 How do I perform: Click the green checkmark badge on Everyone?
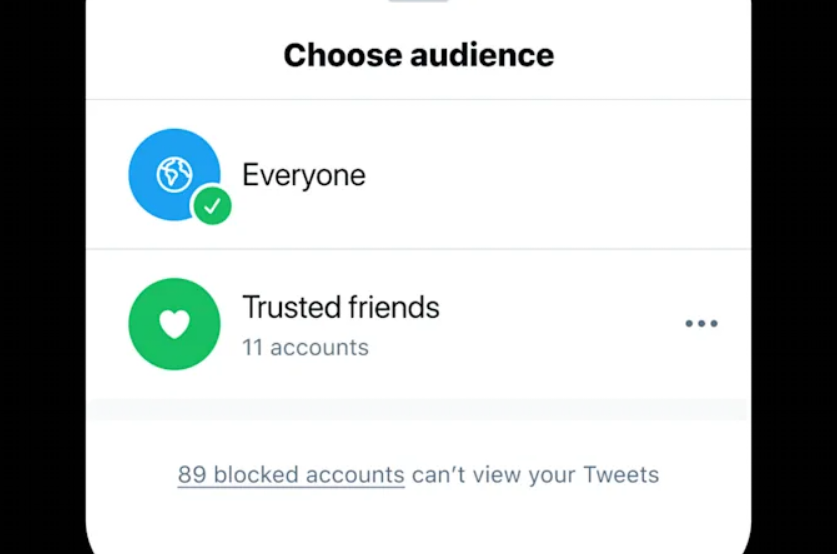tap(212, 206)
